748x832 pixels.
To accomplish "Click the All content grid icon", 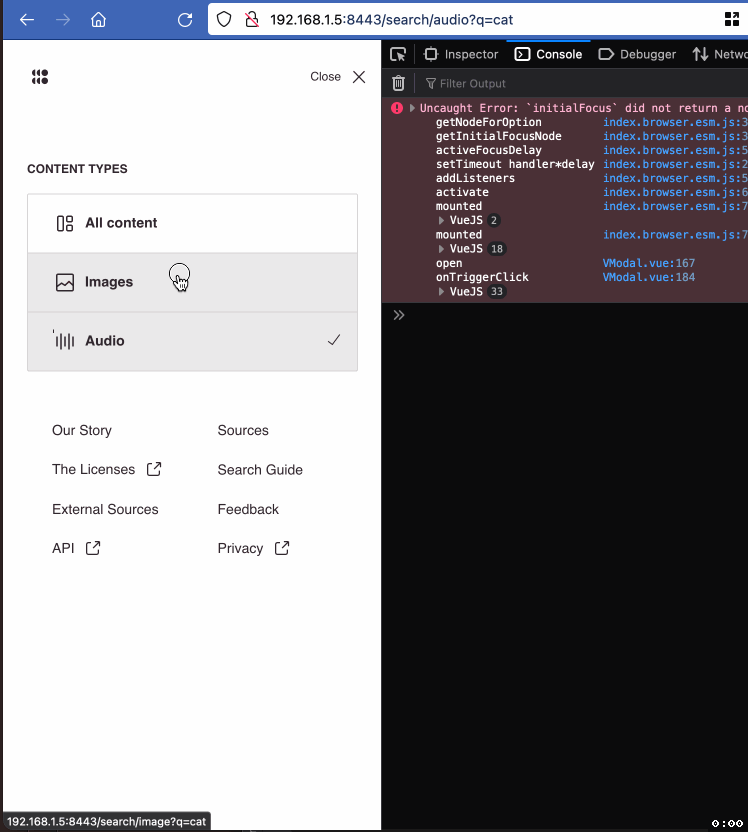I will coord(64,223).
